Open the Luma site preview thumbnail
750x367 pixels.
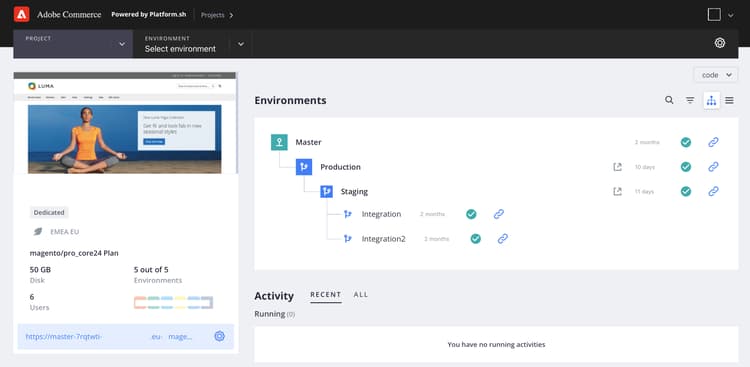click(125, 123)
